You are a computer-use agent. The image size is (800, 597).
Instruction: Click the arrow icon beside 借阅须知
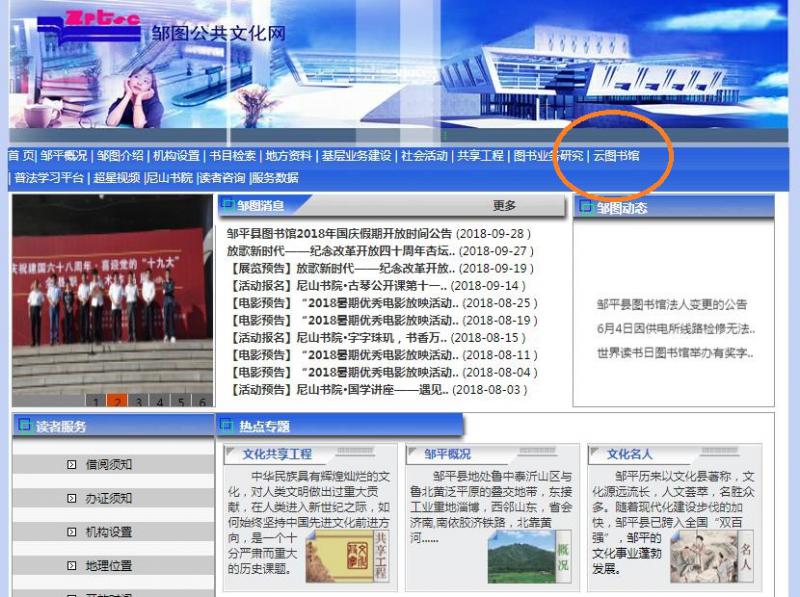(71, 465)
